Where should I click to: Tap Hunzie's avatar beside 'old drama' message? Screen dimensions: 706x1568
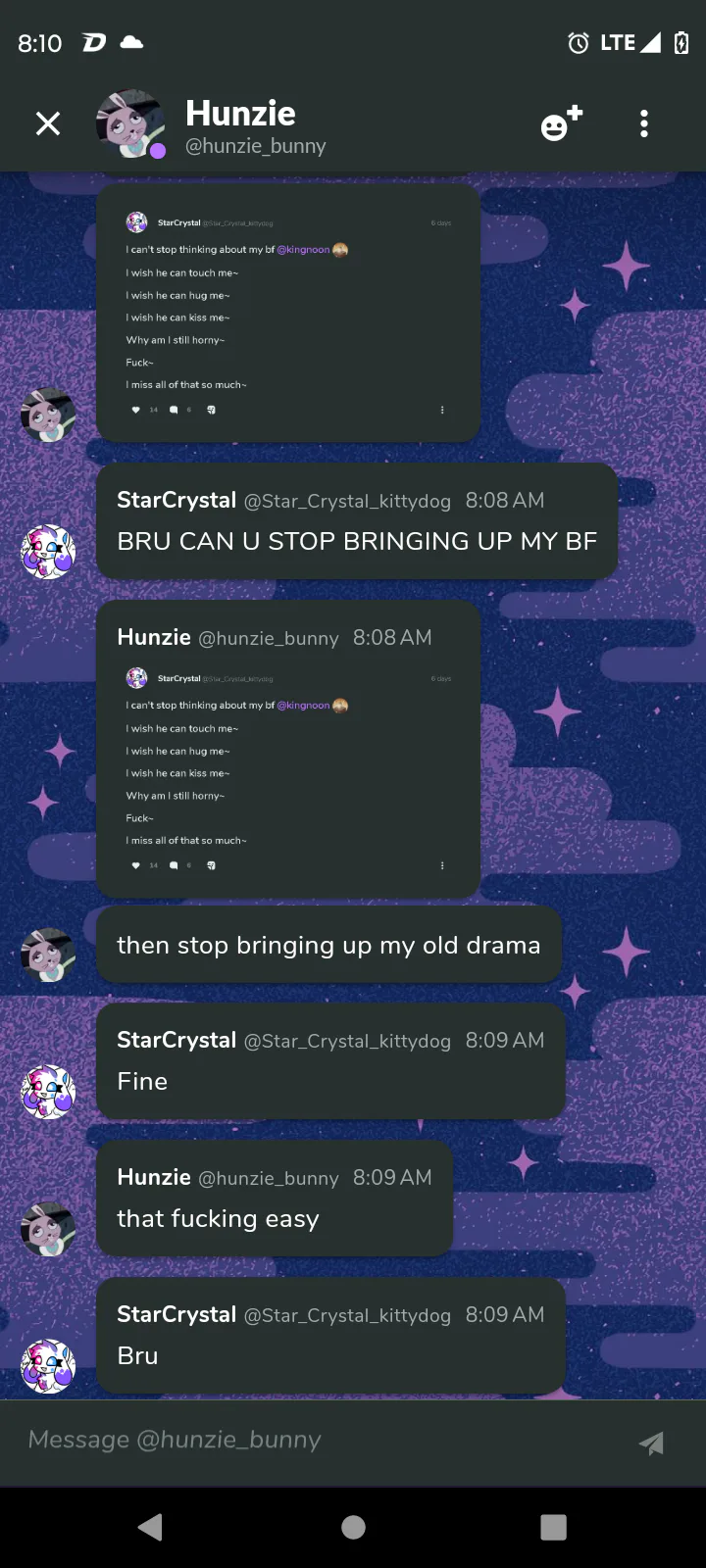click(x=48, y=955)
